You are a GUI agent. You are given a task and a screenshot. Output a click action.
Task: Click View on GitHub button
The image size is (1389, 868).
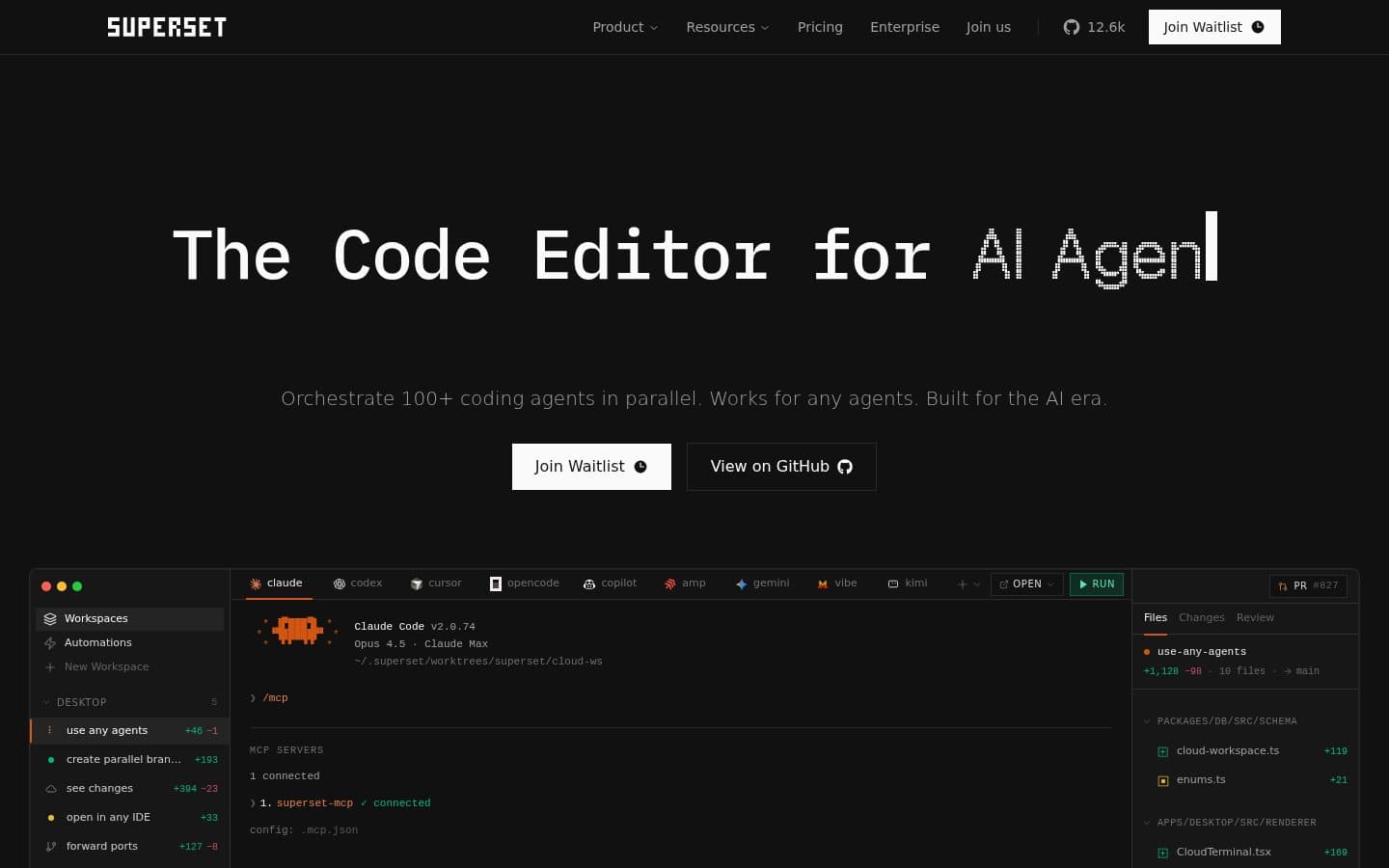coord(781,467)
